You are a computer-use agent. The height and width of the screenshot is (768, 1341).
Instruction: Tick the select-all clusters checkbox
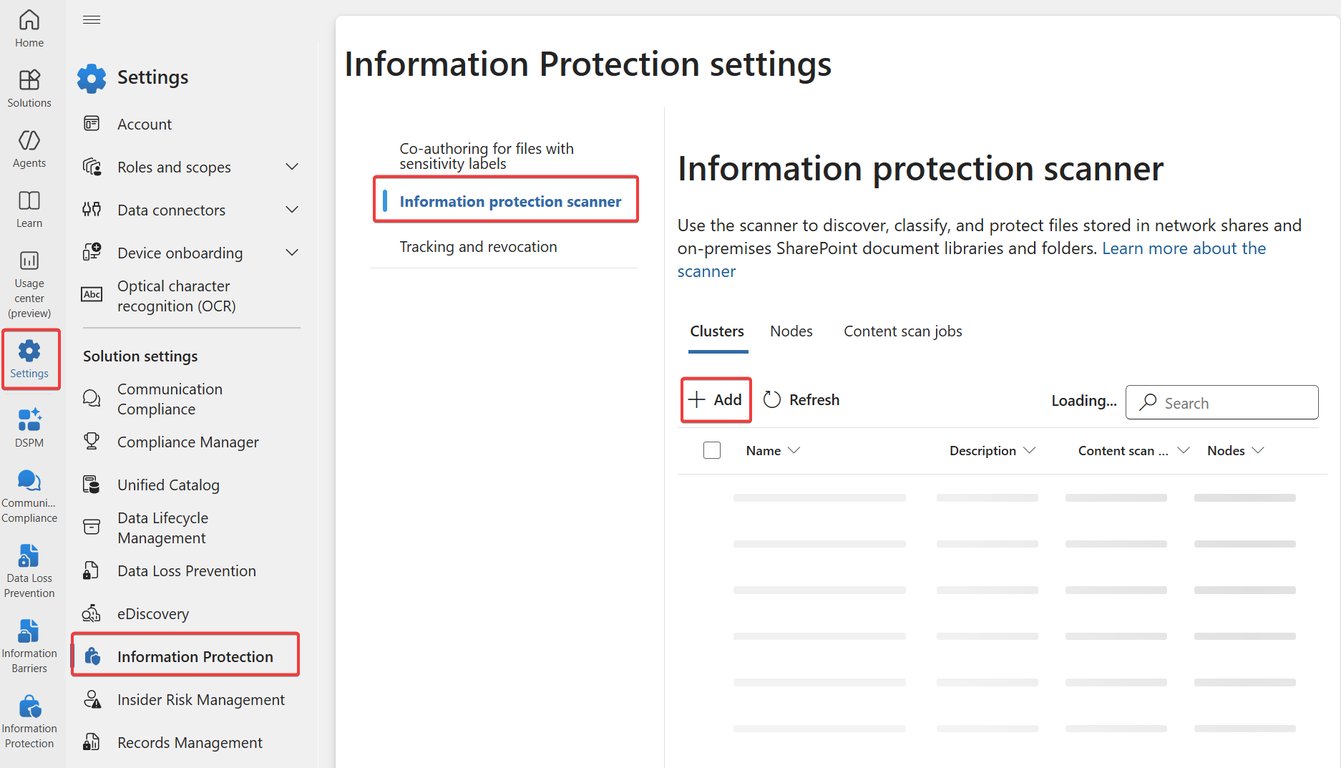(712, 451)
